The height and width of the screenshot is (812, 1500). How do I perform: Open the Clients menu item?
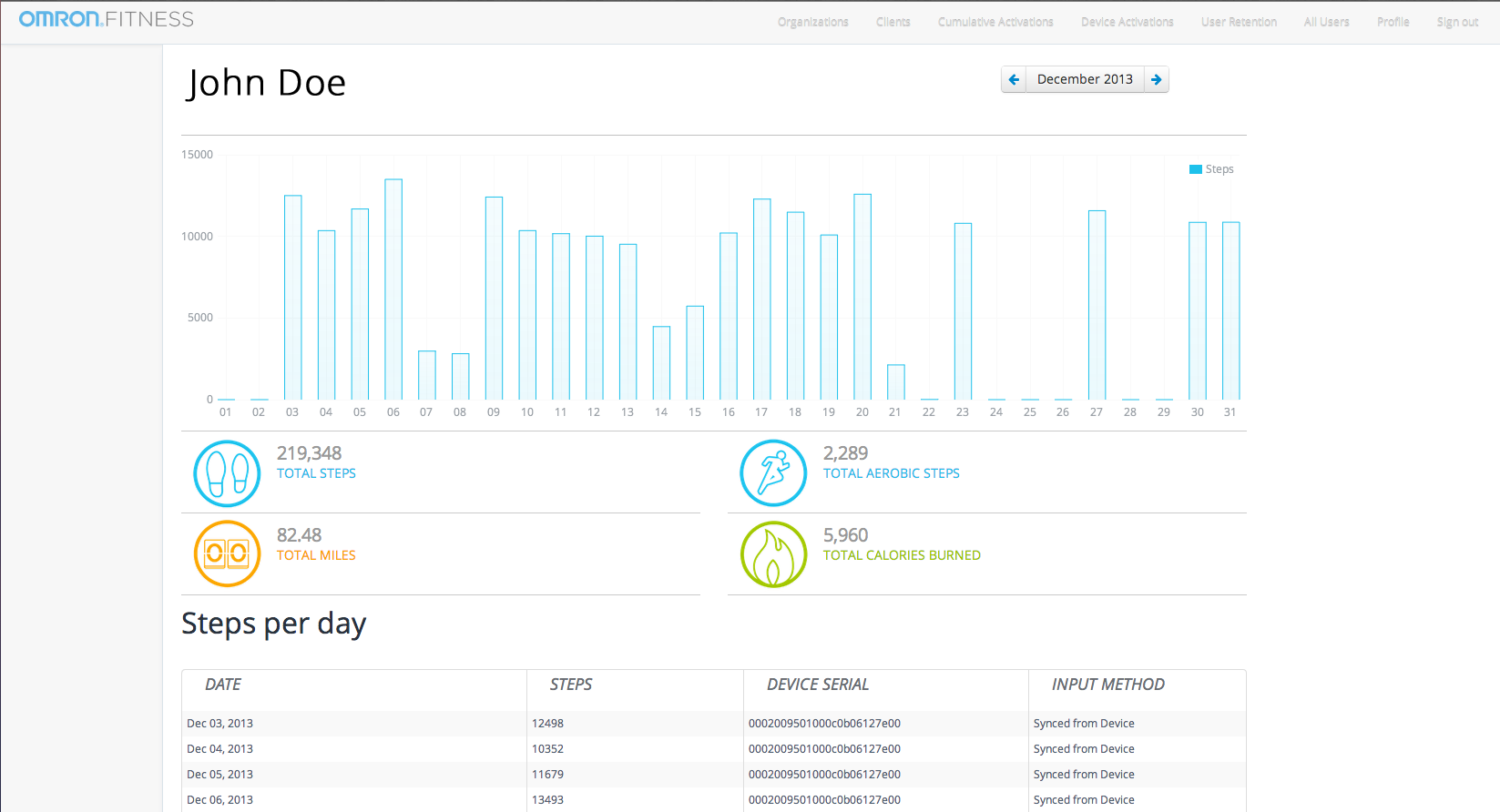[x=893, y=22]
